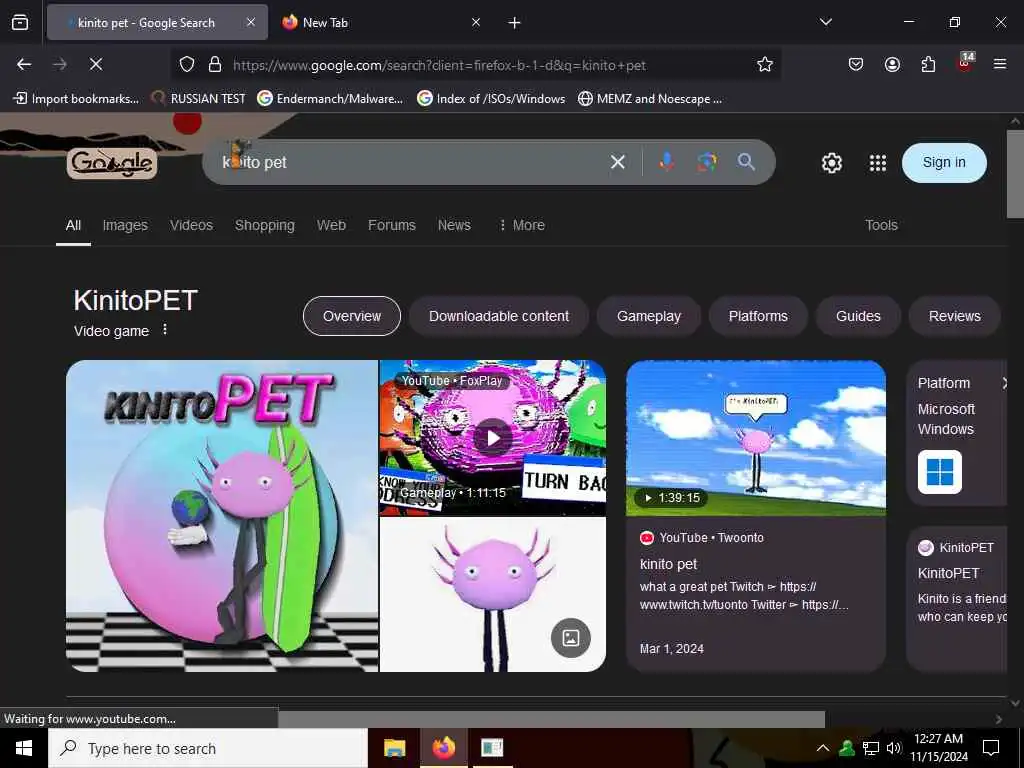Open Firefox account icon
Viewport: 1024px width, 768px height.
pyautogui.click(x=892, y=64)
